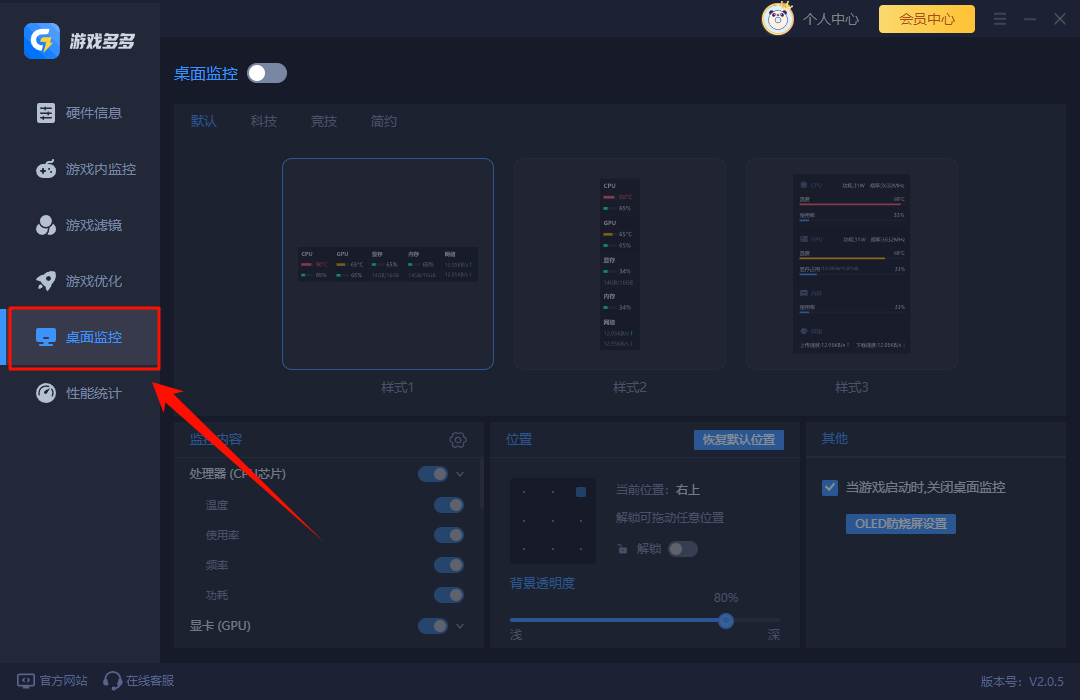Open monitoring content settings gear icon

click(x=458, y=440)
